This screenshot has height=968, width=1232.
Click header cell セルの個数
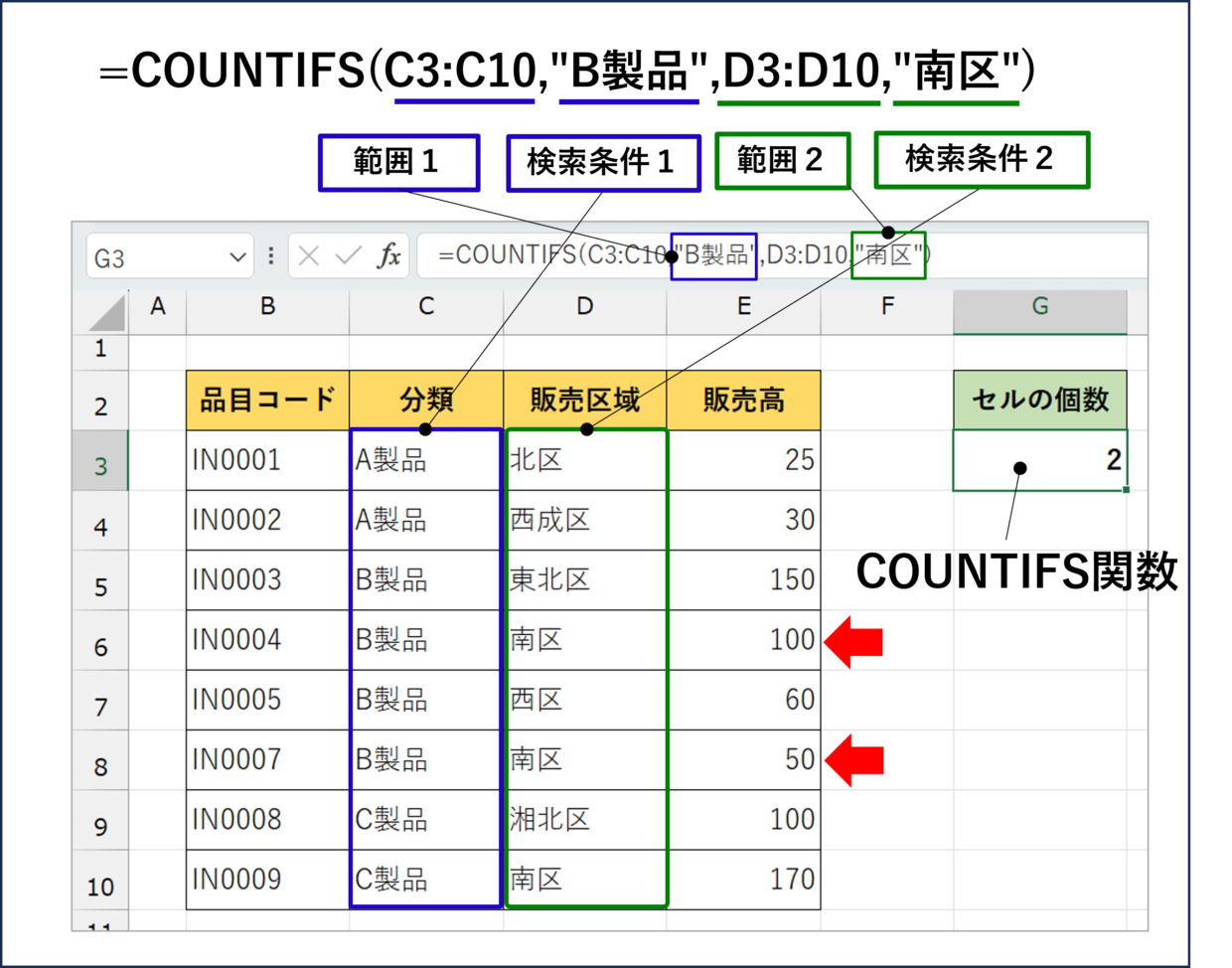pos(1040,401)
